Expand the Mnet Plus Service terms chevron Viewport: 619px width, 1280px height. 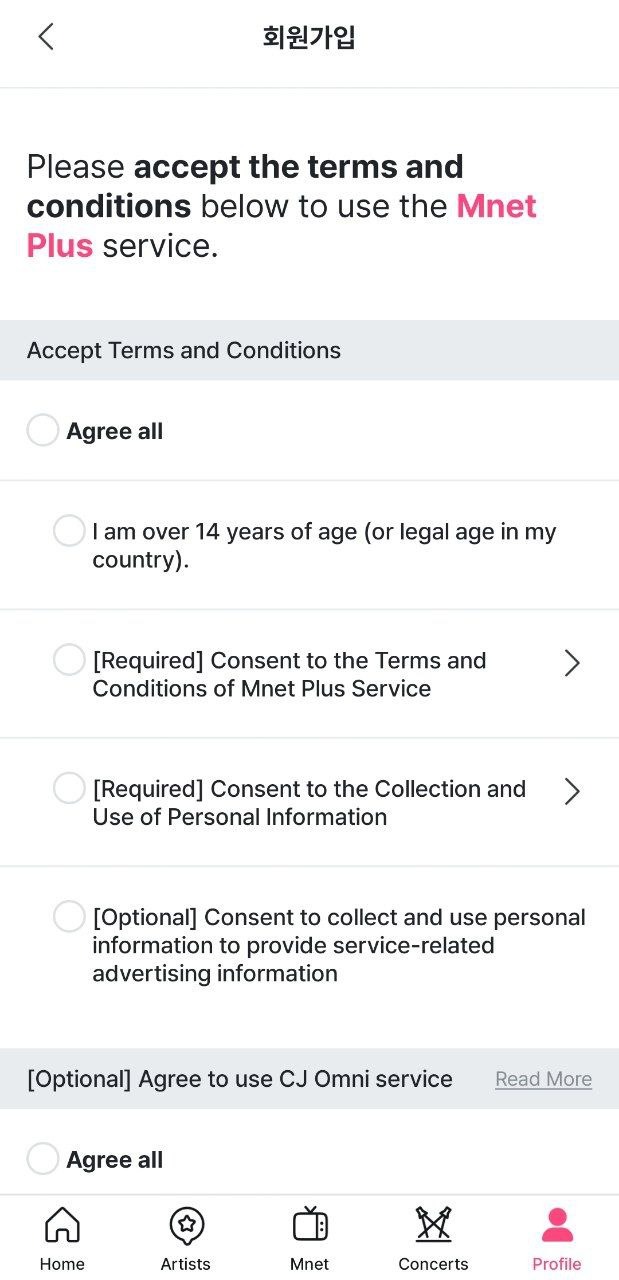pos(571,663)
